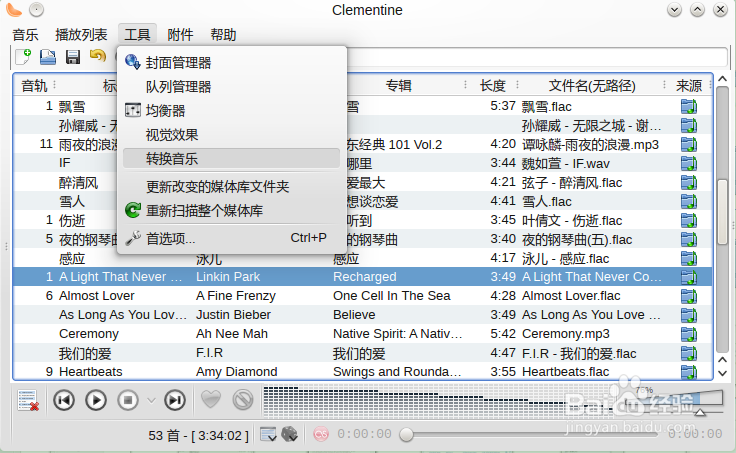Select the 5:37 length cell of 飘雪

(503, 106)
